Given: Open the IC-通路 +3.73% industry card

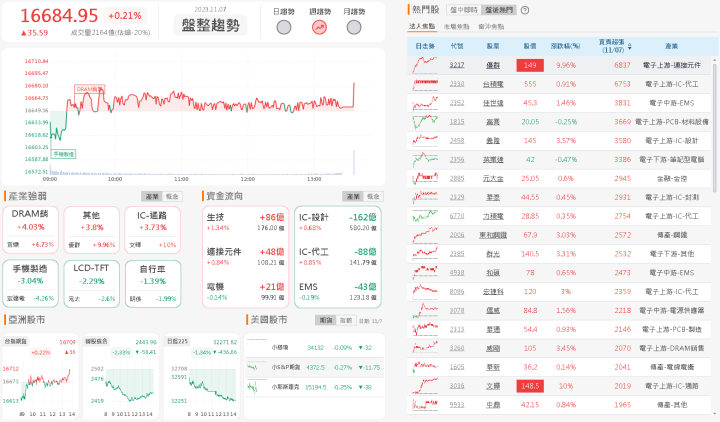Looking at the screenshot, I should tap(152, 230).
